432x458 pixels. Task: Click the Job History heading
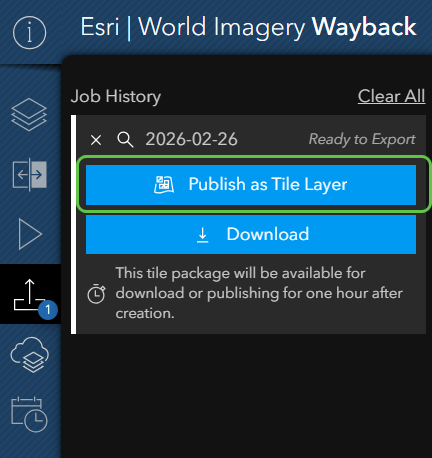pyautogui.click(x=116, y=97)
